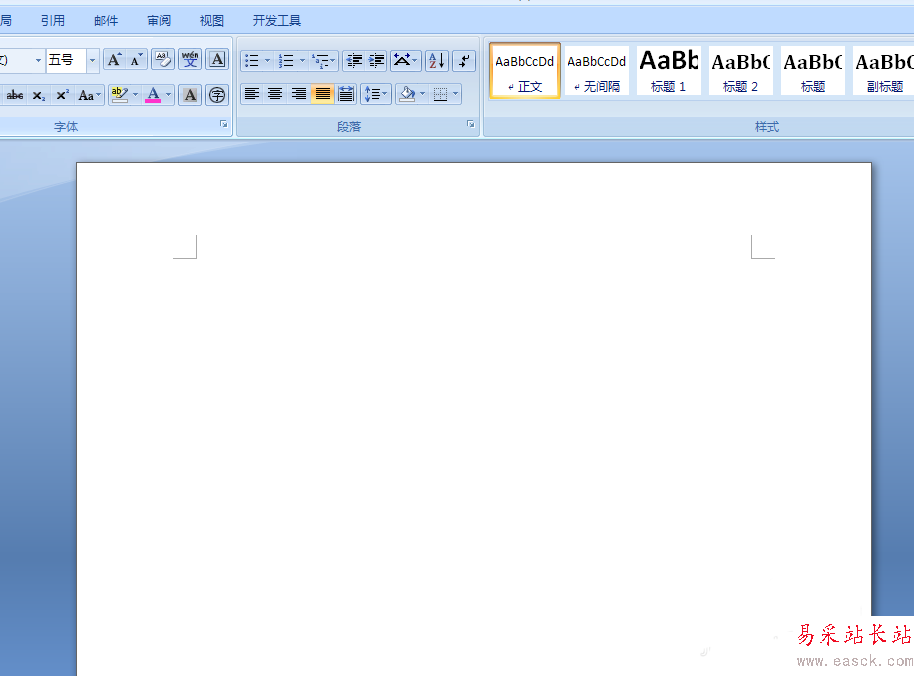Screen dimensions: 914x676
Task: Apply the 副标题 style
Action: [x=883, y=71]
